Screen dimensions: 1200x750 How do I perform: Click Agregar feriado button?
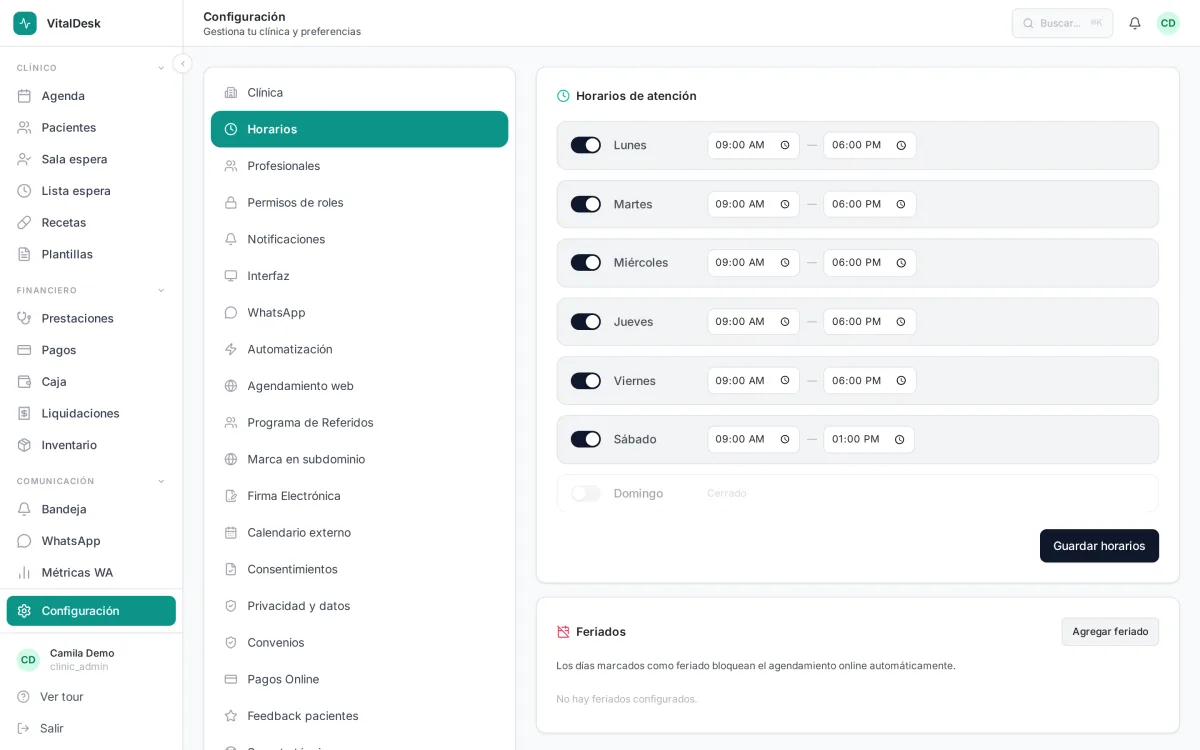click(x=1110, y=632)
